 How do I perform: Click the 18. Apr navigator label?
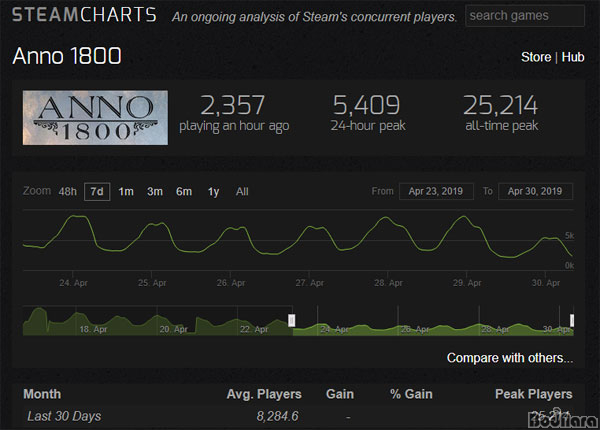(x=93, y=329)
